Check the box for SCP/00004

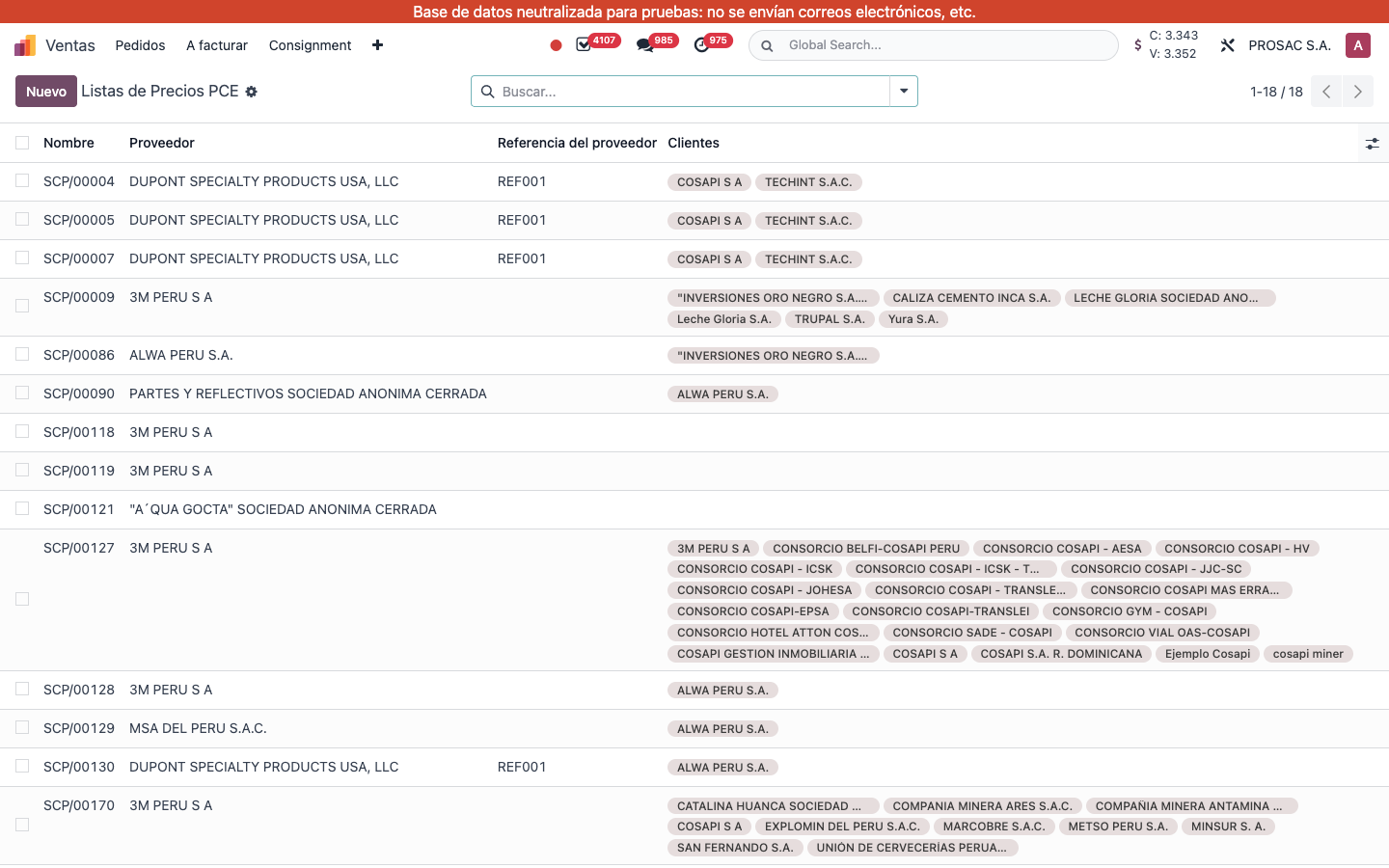[22, 181]
